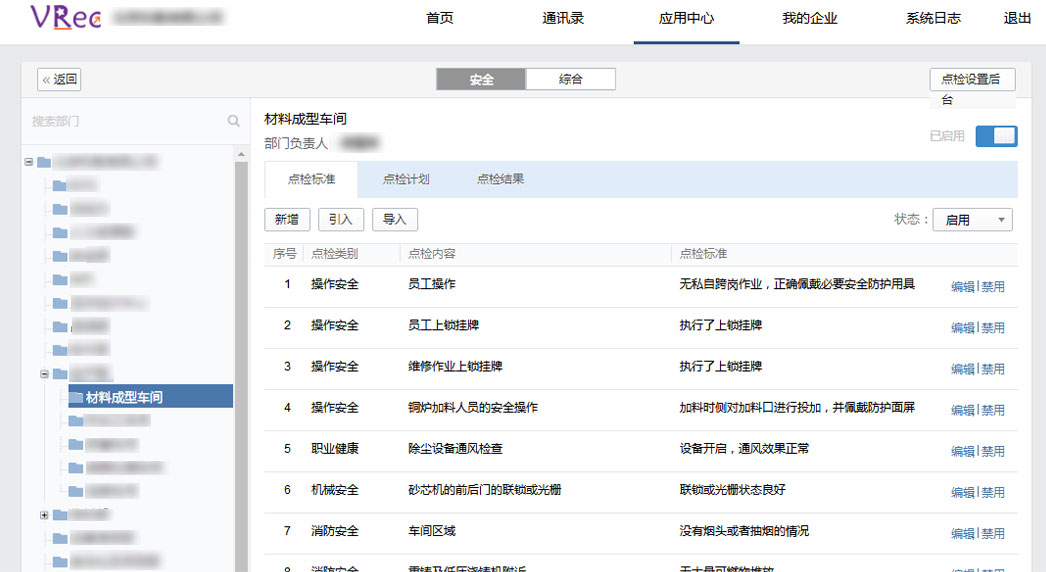The width and height of the screenshot is (1046, 572).
Task: Open 系统日志 in top navigation
Action: tap(933, 18)
